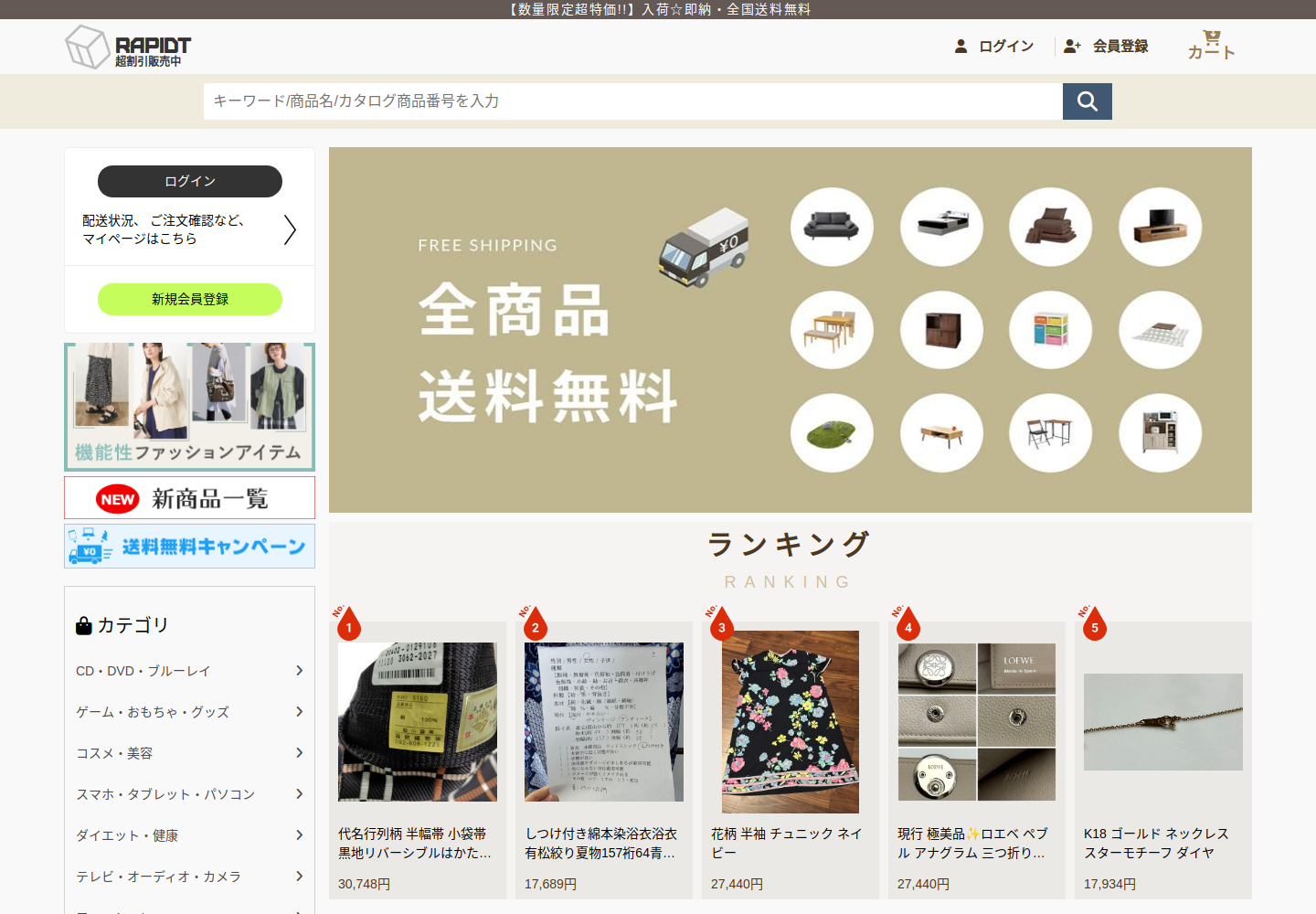Expand CD・DVD・ブルーレイ category chevron
This screenshot has height=914, width=1316.
tap(299, 671)
